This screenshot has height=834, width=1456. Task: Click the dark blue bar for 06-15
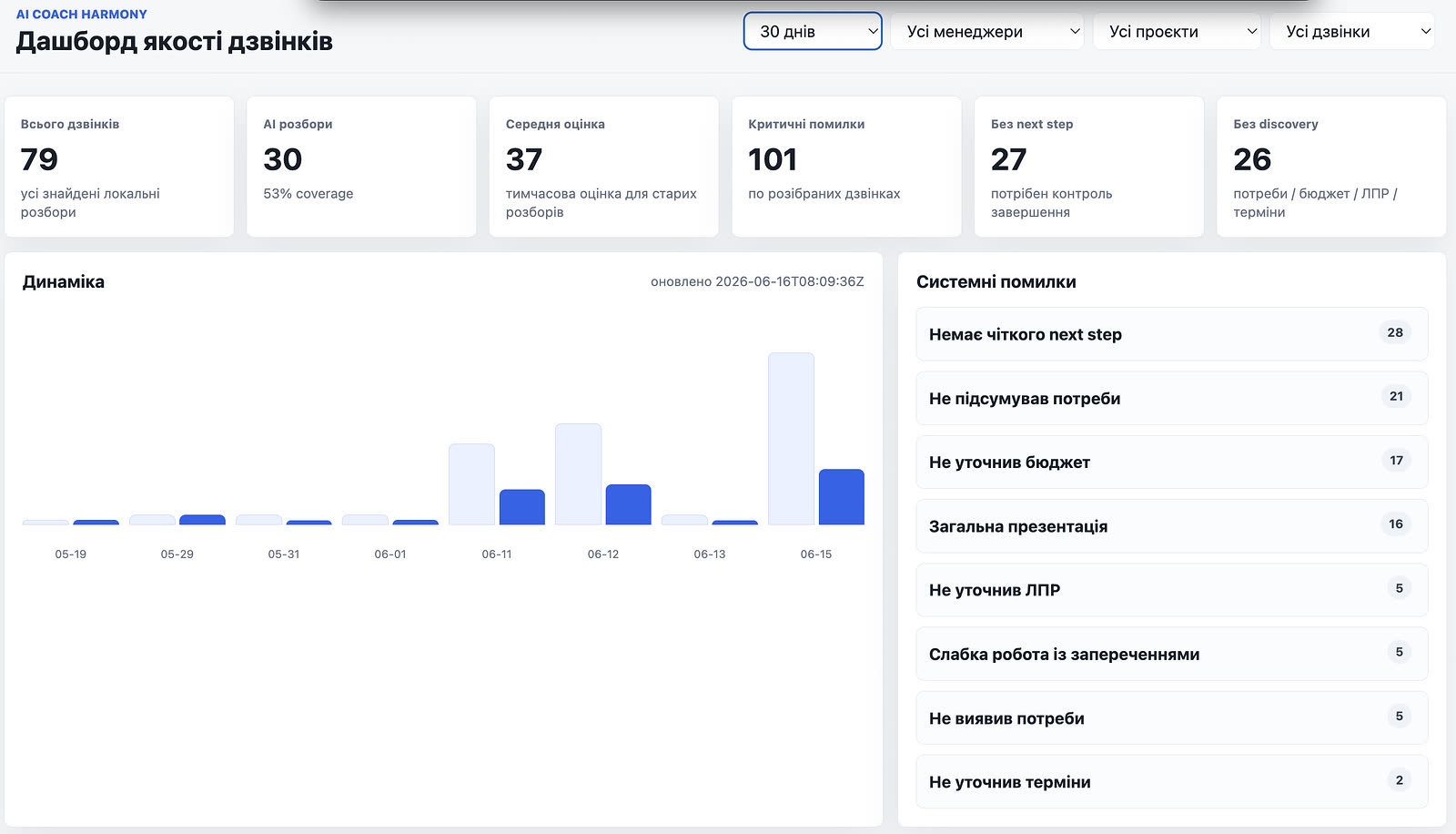pyautogui.click(x=842, y=497)
